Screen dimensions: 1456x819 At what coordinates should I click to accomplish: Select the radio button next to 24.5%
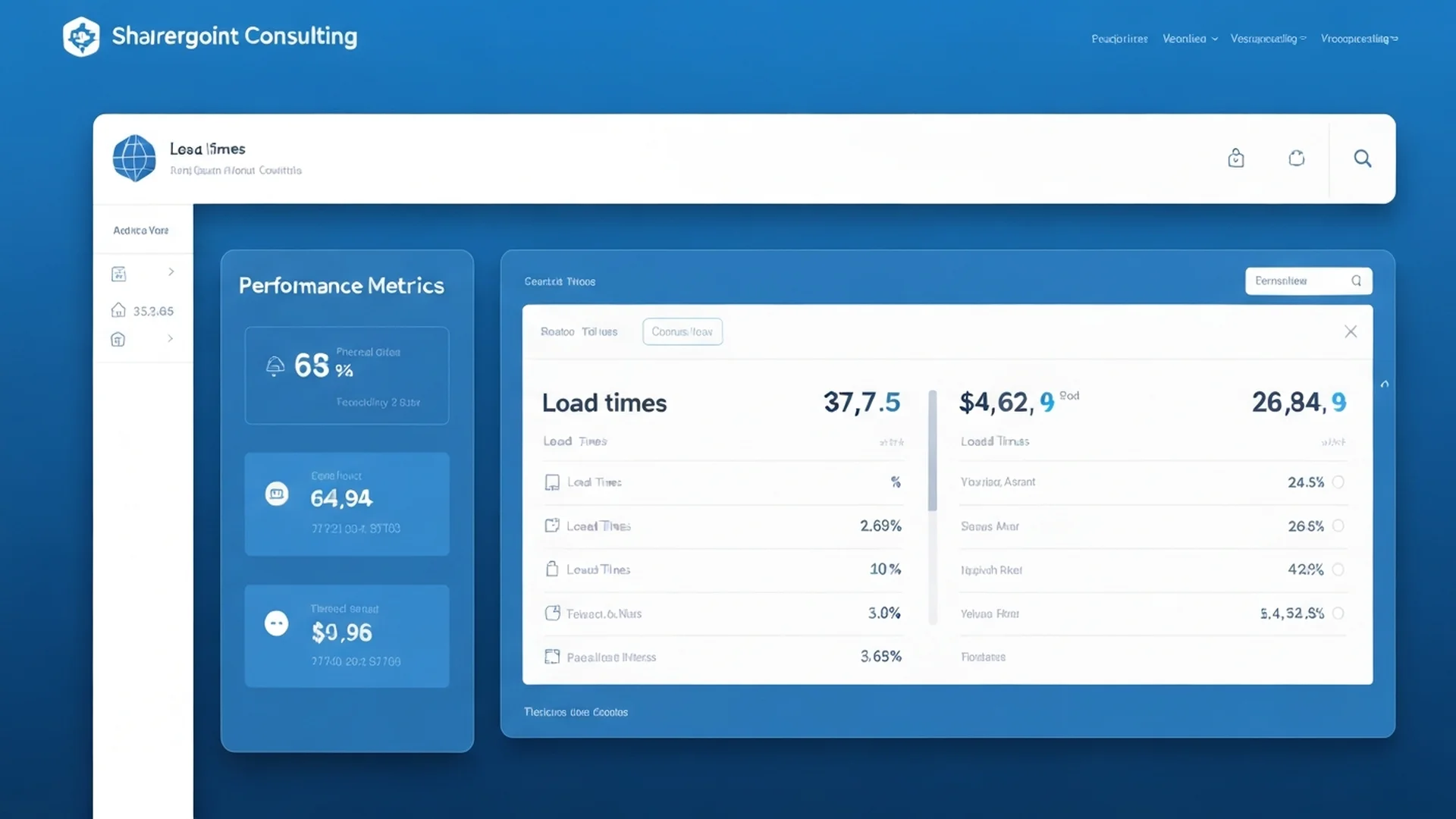[1339, 482]
